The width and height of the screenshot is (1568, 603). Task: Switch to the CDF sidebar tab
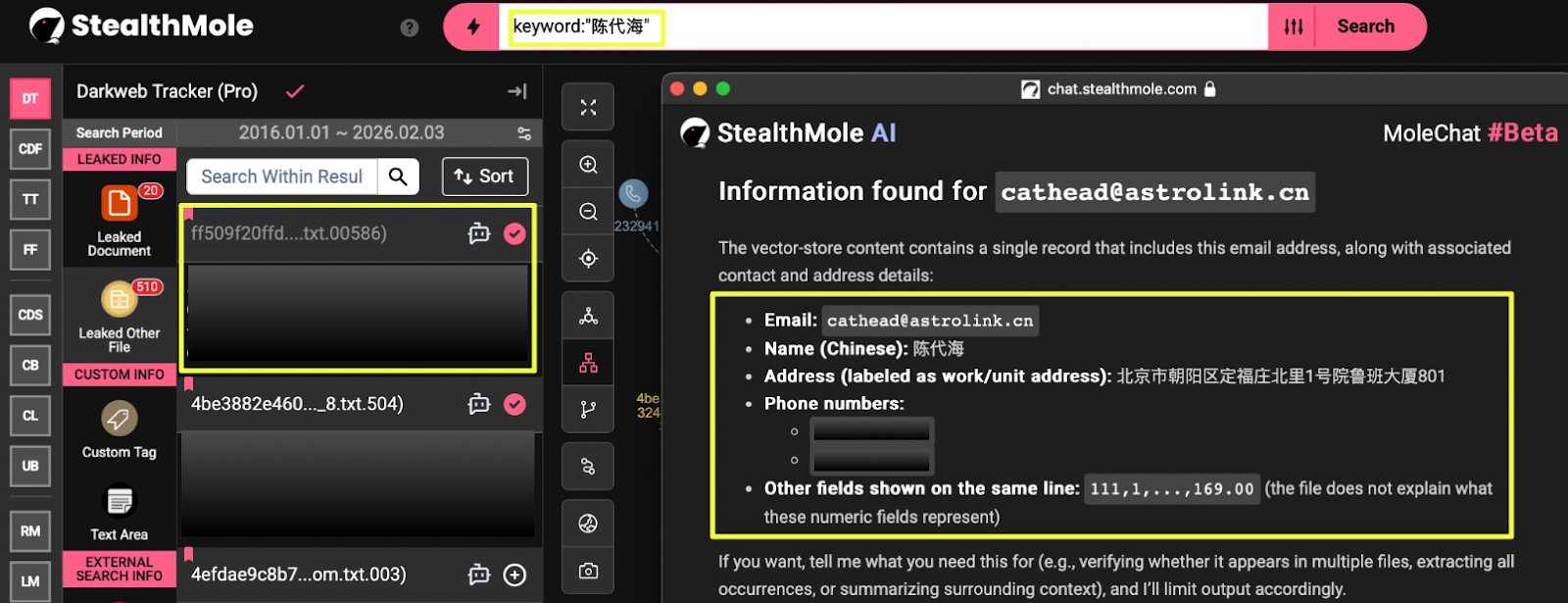pyautogui.click(x=30, y=149)
